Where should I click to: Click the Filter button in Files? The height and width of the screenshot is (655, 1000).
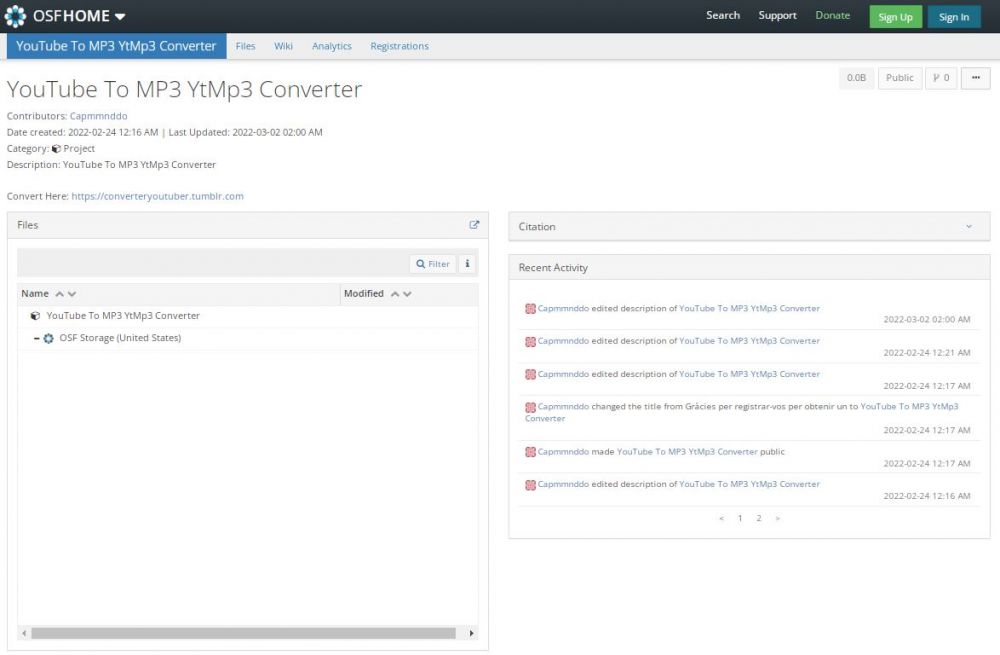tap(433, 264)
